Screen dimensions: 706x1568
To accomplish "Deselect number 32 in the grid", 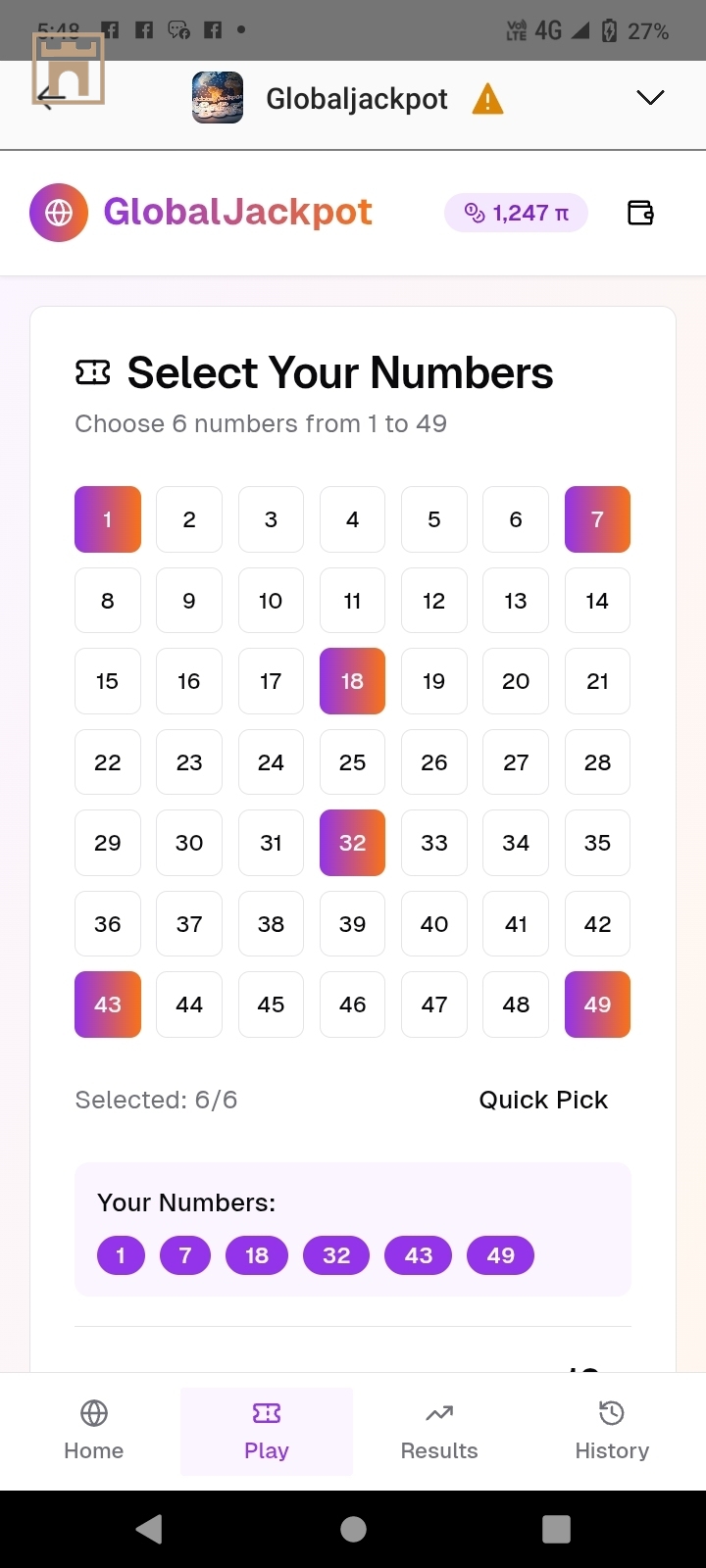I will point(352,843).
